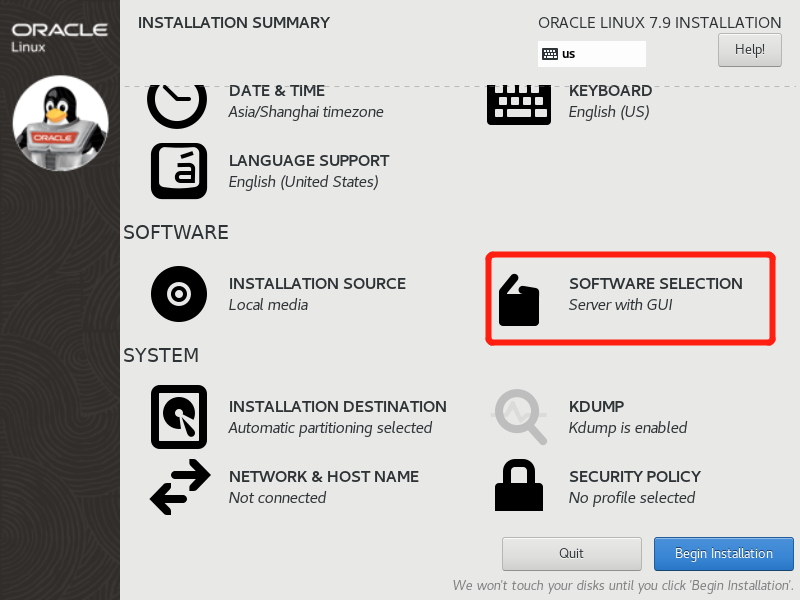Click 'English (US)' keyboard status
Screen dimensions: 800x600
click(x=609, y=112)
